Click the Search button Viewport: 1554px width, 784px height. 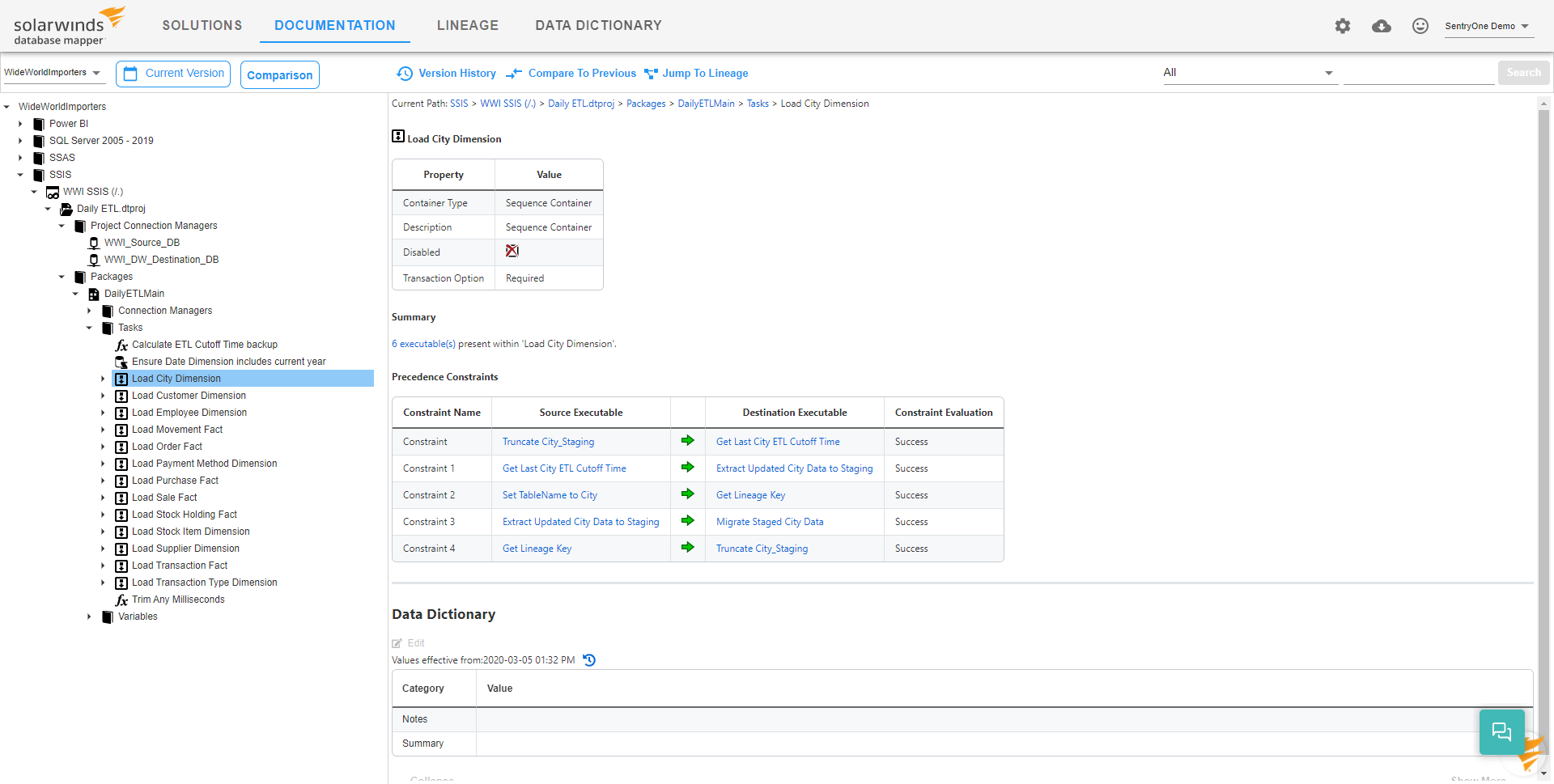pyautogui.click(x=1524, y=73)
